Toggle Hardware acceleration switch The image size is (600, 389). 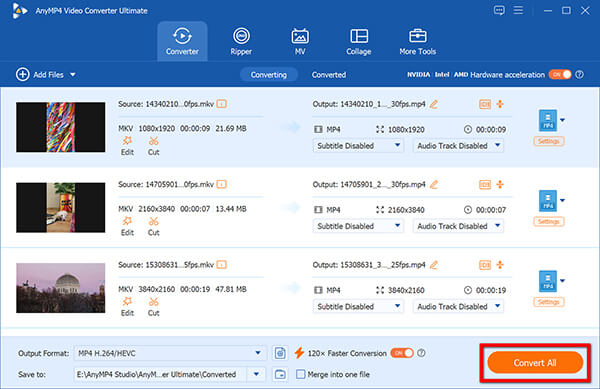560,75
